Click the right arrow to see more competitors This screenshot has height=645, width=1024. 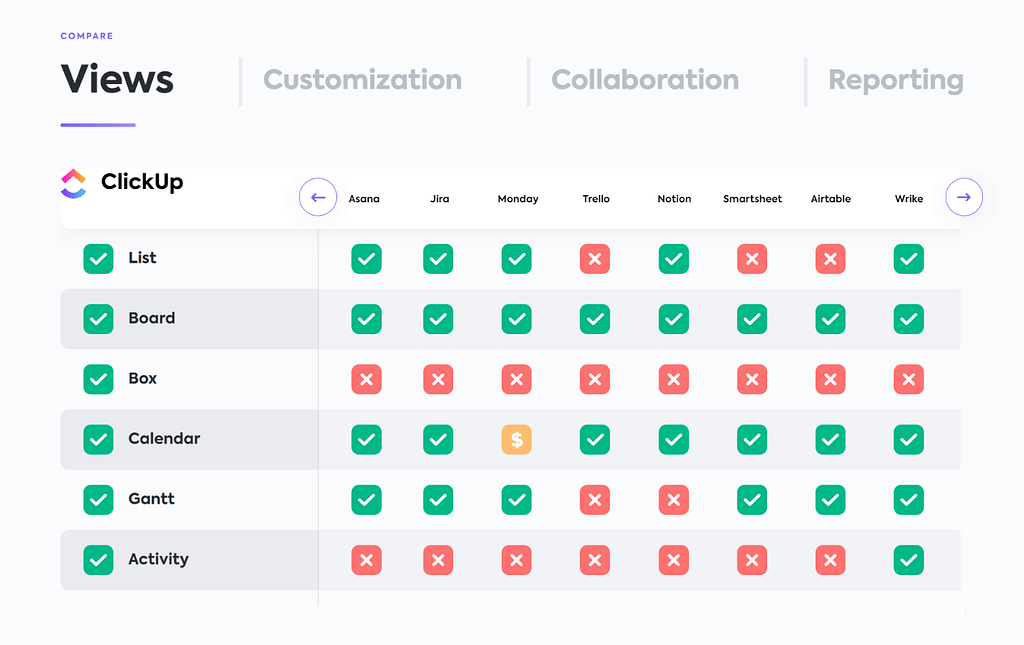click(x=964, y=197)
